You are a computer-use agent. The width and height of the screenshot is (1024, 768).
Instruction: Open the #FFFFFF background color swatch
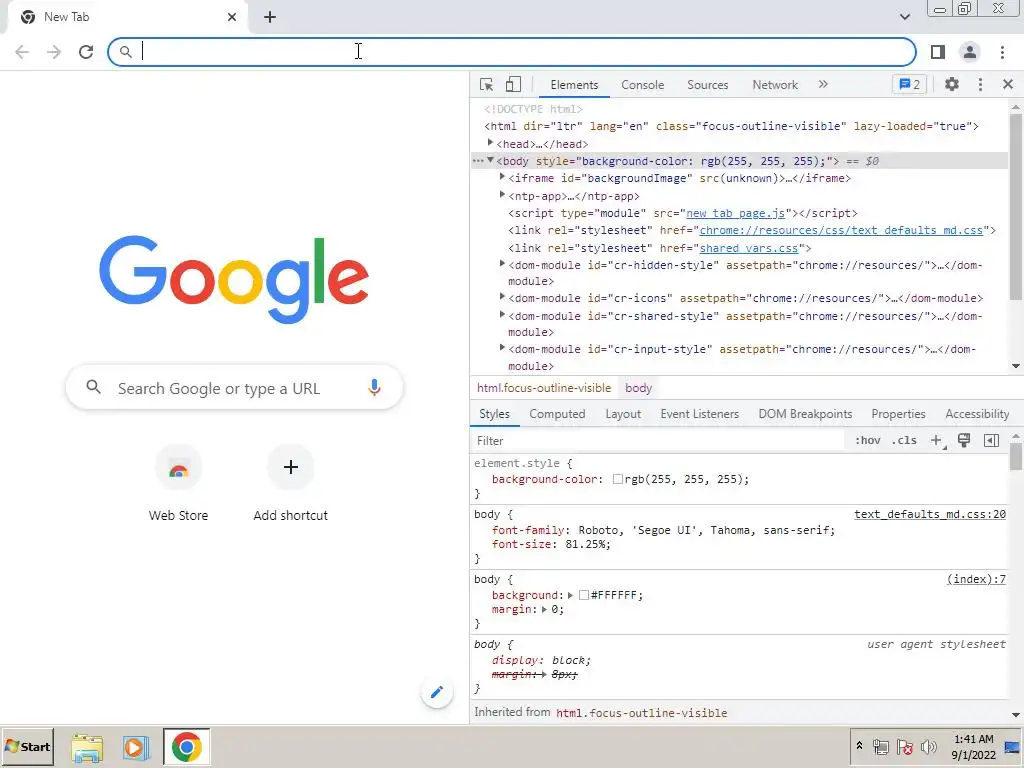click(584, 595)
